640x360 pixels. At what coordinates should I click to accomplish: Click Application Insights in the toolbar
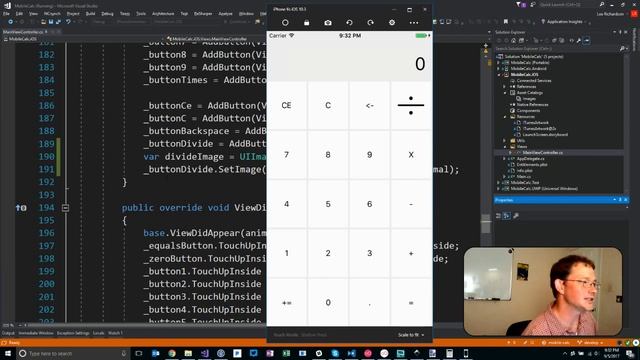pos(563,22)
